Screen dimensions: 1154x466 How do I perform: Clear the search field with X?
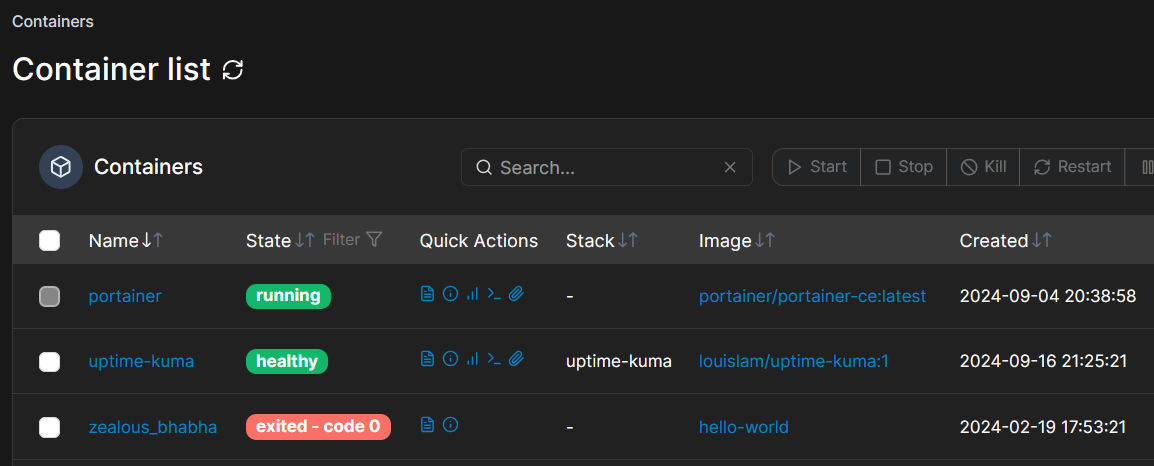pos(730,167)
